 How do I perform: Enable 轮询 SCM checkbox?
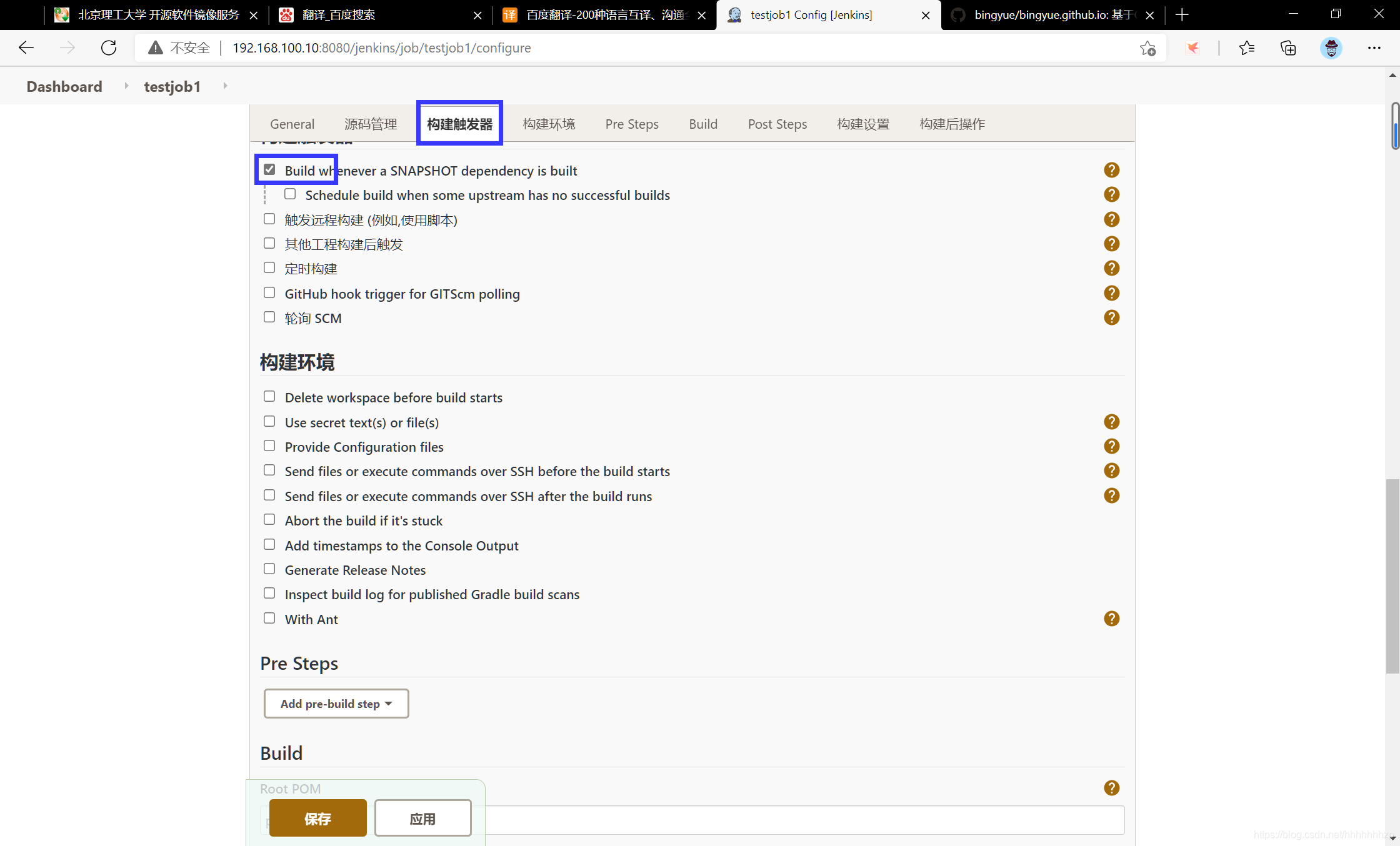tap(269, 317)
